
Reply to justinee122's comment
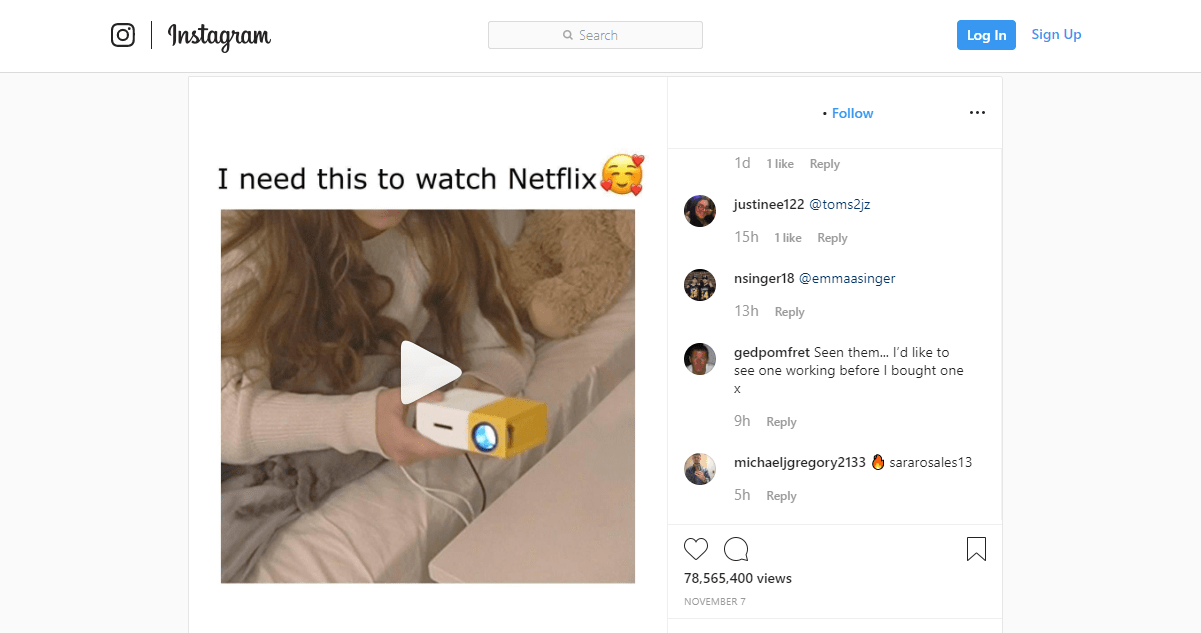pos(832,238)
